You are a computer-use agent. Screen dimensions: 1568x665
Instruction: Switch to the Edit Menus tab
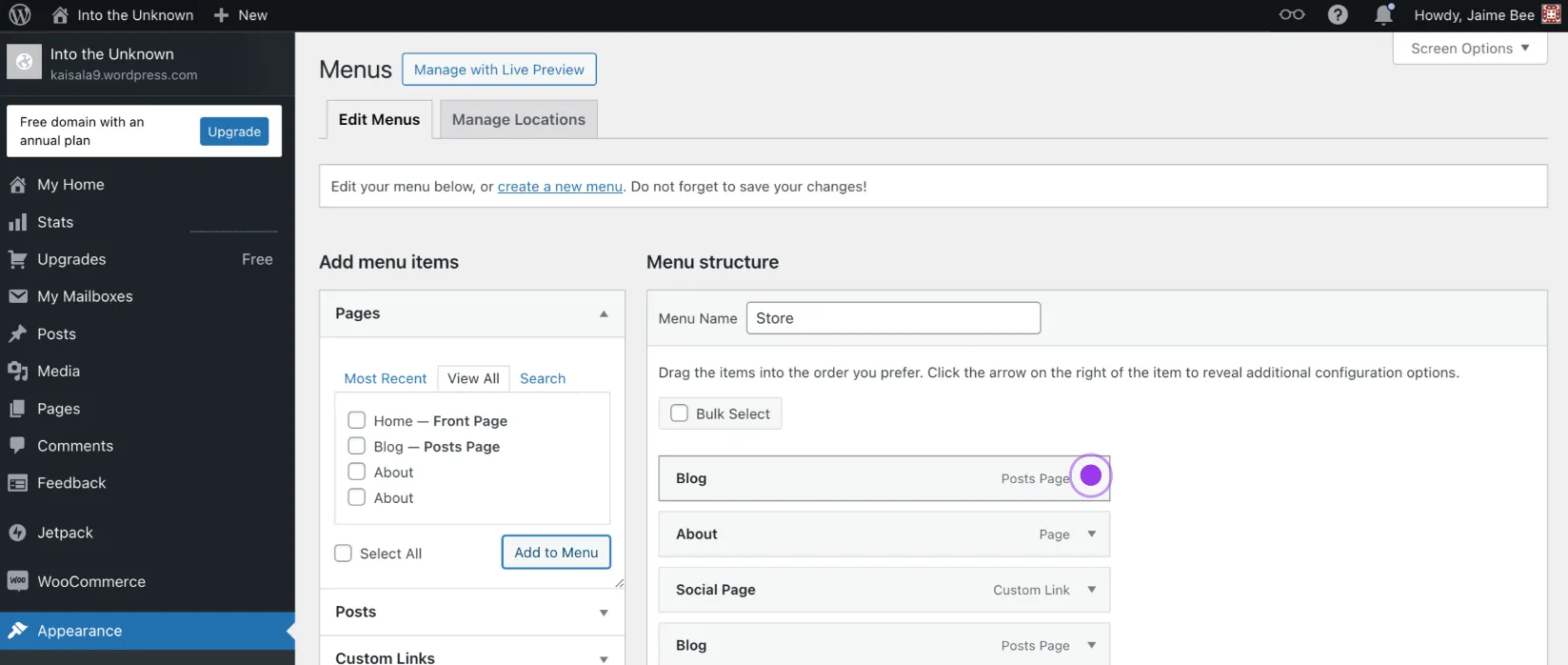(x=379, y=119)
